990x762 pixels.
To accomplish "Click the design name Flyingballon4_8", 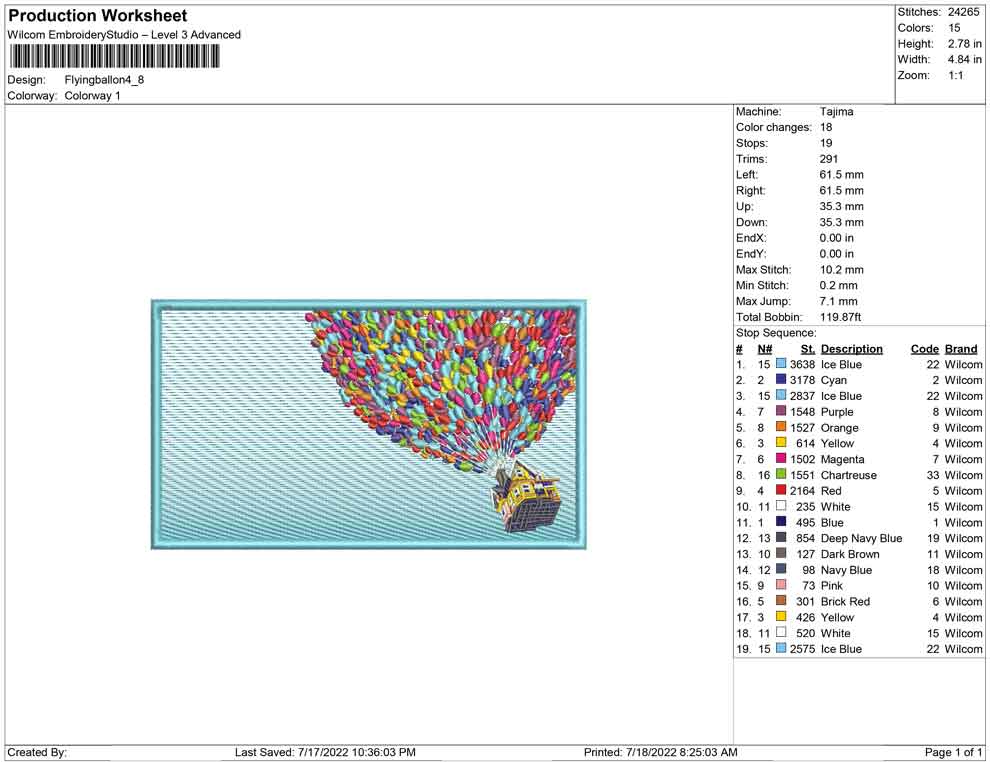I will [104, 80].
